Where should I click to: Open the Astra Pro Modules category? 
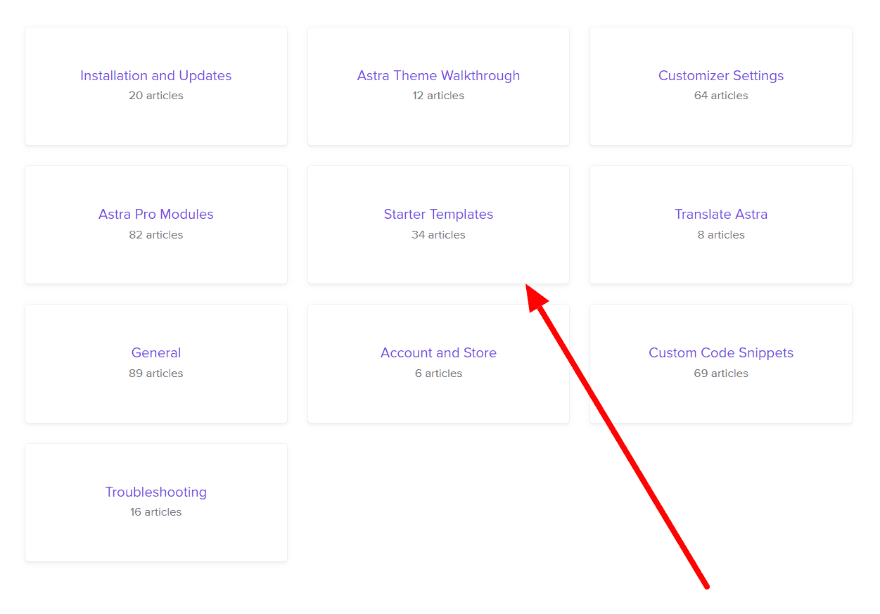click(x=156, y=214)
